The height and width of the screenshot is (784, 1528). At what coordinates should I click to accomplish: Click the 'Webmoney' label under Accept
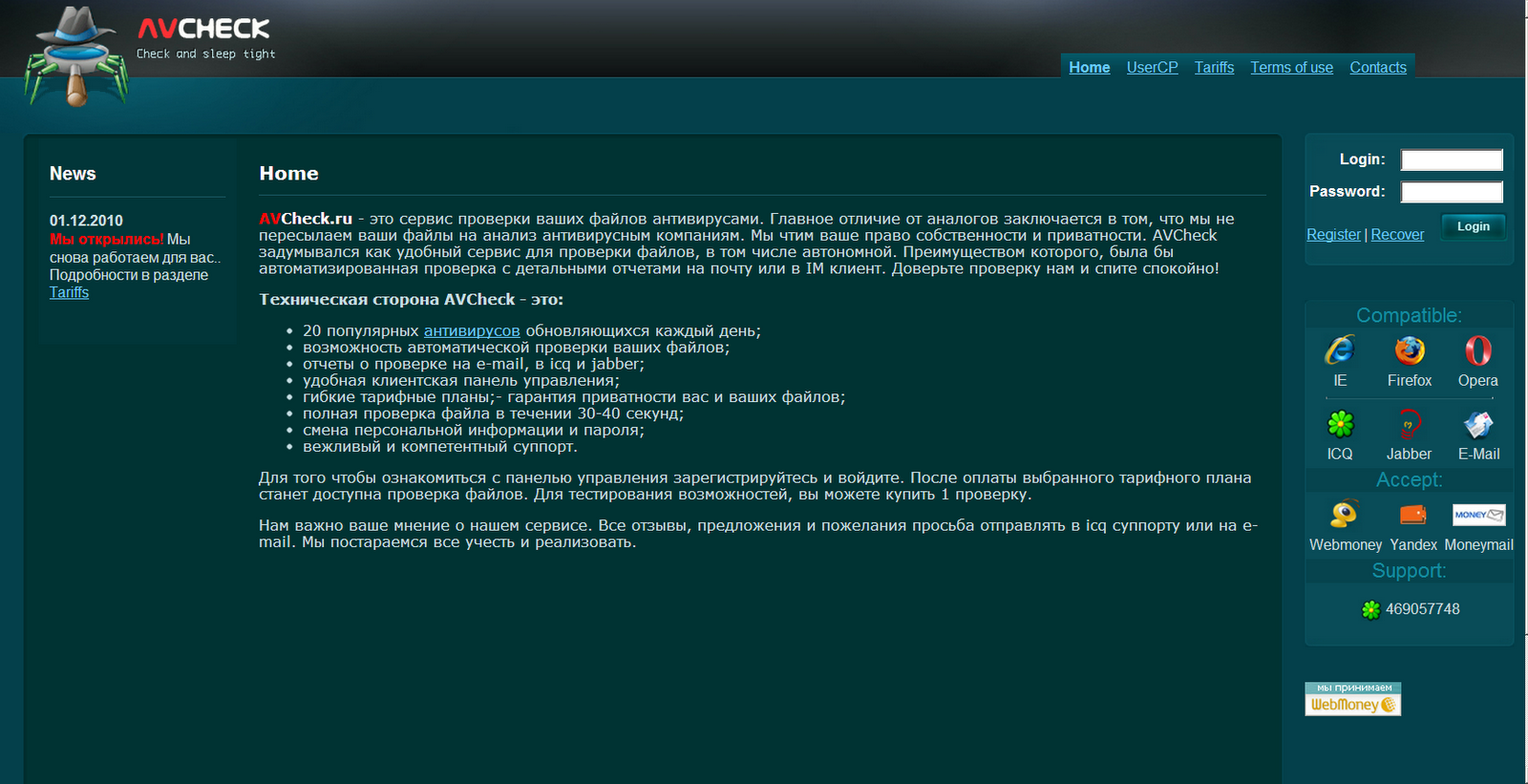pos(1346,544)
